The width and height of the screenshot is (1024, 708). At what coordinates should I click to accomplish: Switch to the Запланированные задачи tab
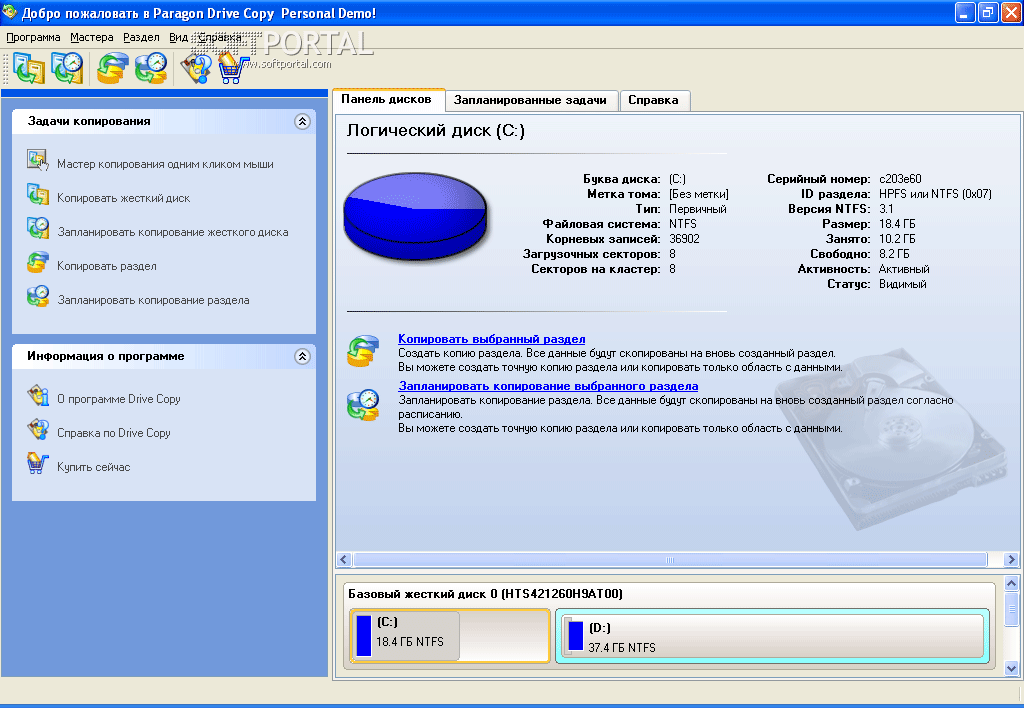point(530,101)
